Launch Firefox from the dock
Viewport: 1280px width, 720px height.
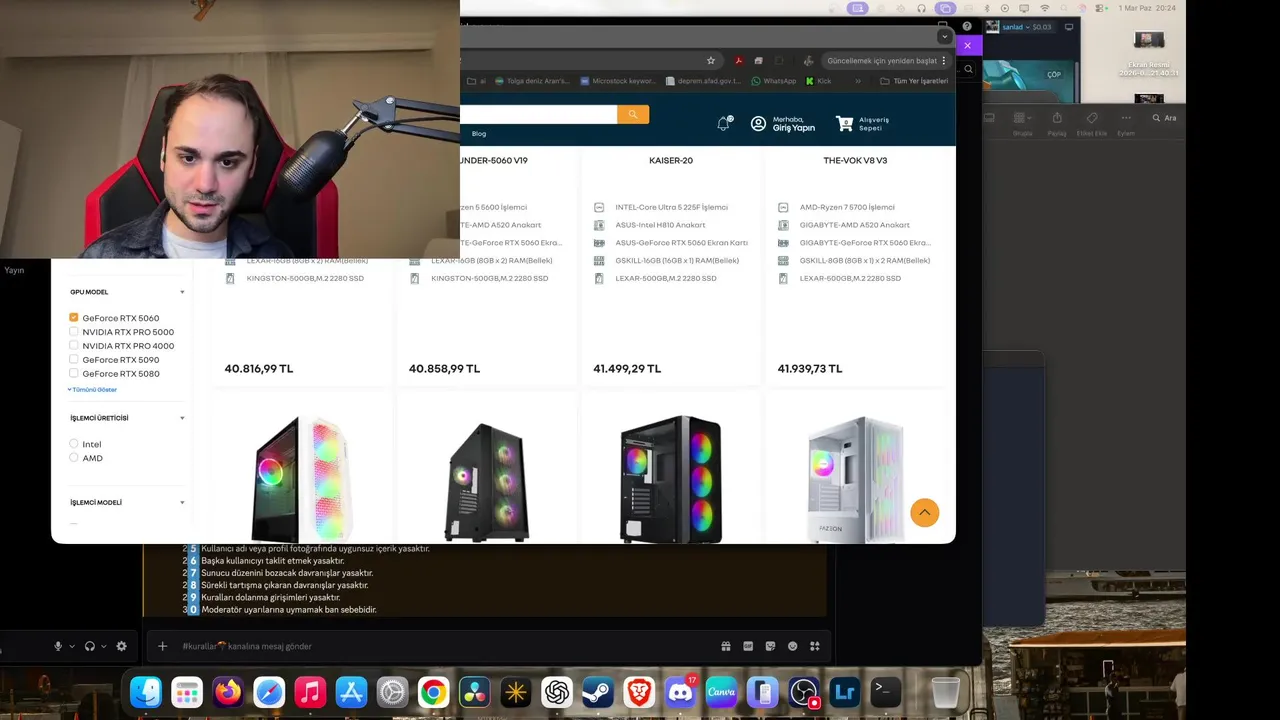click(x=228, y=692)
